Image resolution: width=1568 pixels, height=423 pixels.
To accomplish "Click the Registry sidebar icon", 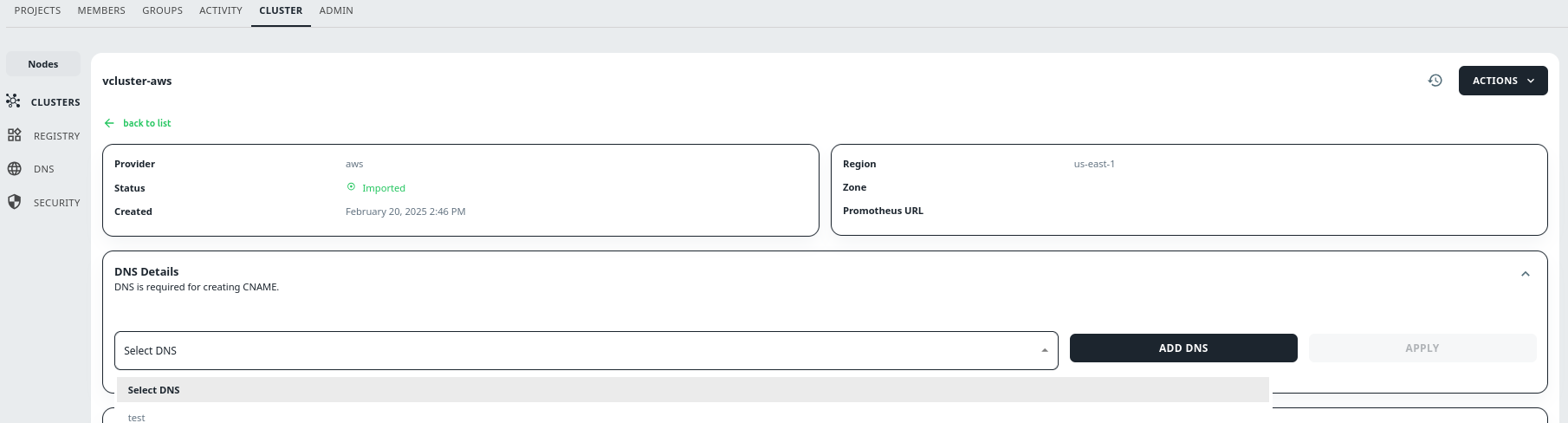I will 14,135.
